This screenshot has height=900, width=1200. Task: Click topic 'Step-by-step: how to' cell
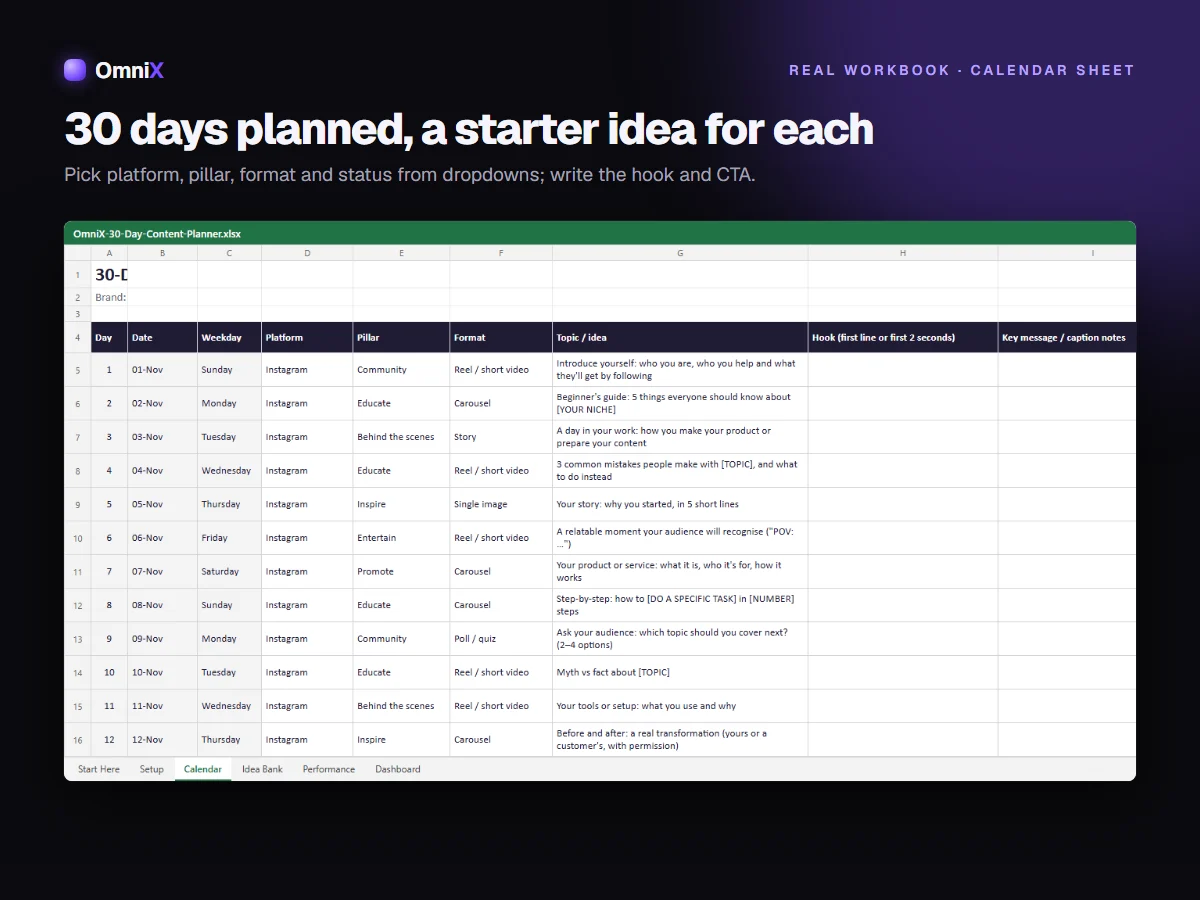click(x=680, y=605)
